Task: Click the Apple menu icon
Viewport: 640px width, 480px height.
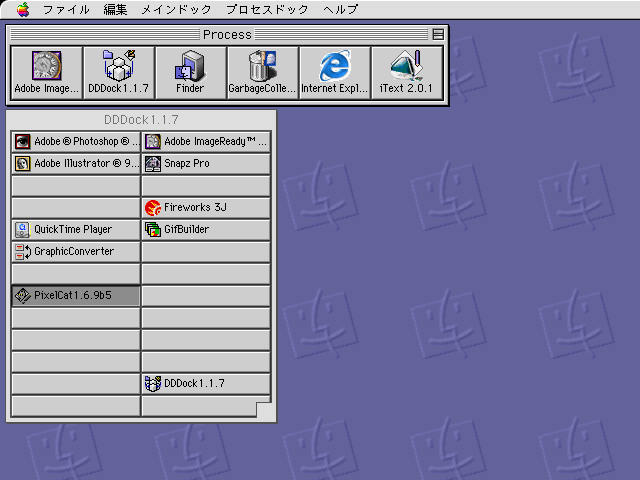Action: pos(23,9)
